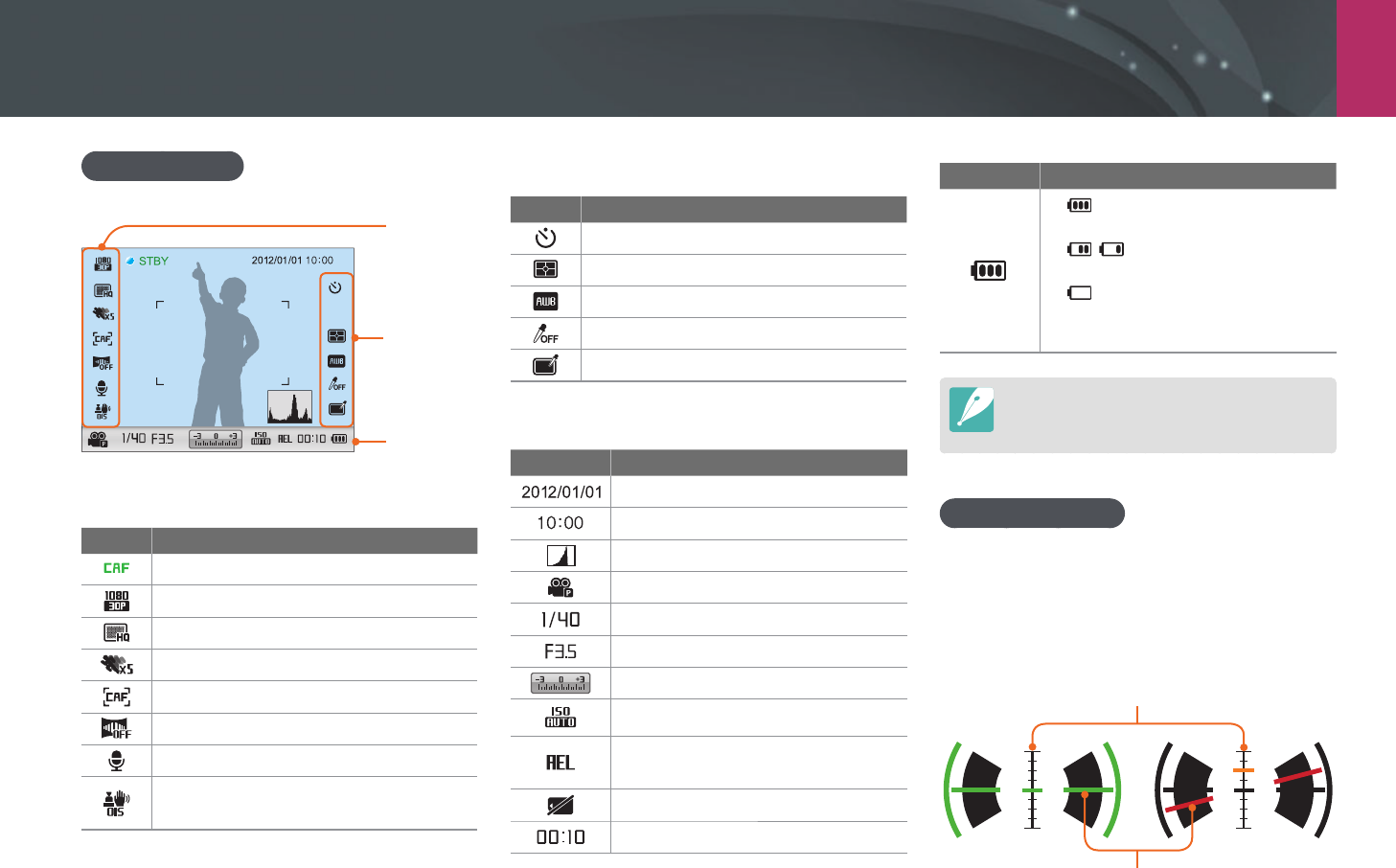Select the empty battery icon
The width and height of the screenshot is (1396, 868).
pyautogui.click(x=1080, y=293)
